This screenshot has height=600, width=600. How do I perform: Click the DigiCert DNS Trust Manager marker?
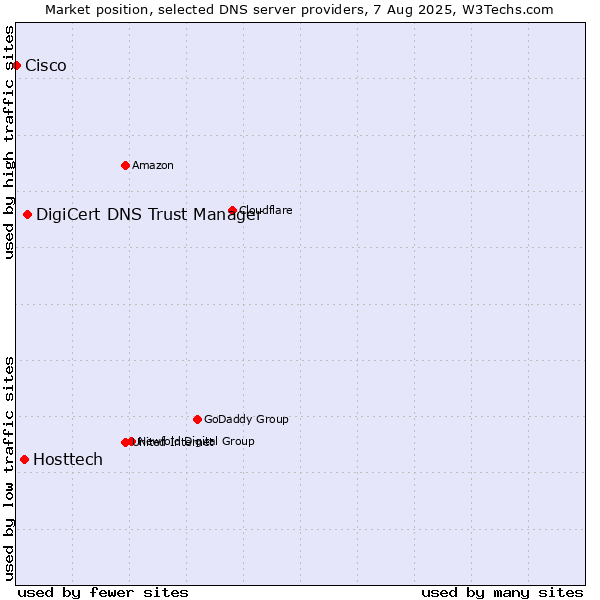click(x=27, y=214)
